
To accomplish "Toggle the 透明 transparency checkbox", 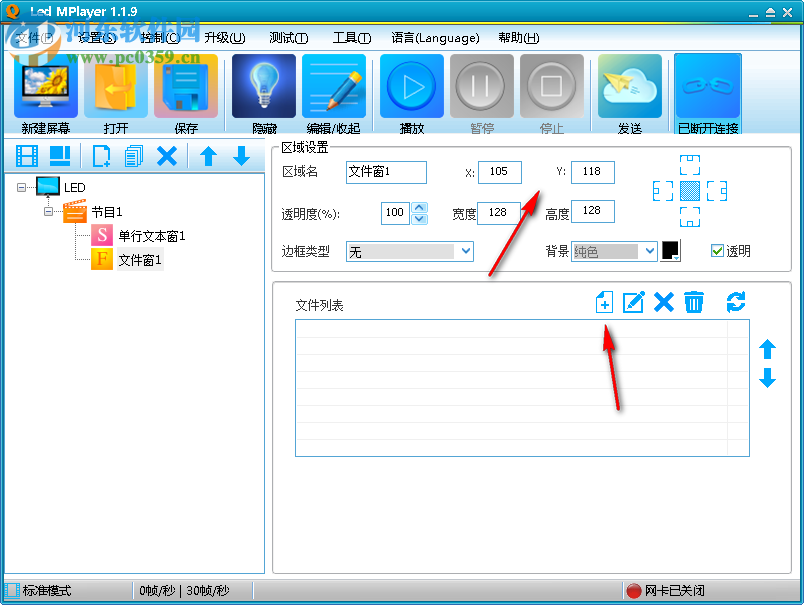I will (718, 251).
